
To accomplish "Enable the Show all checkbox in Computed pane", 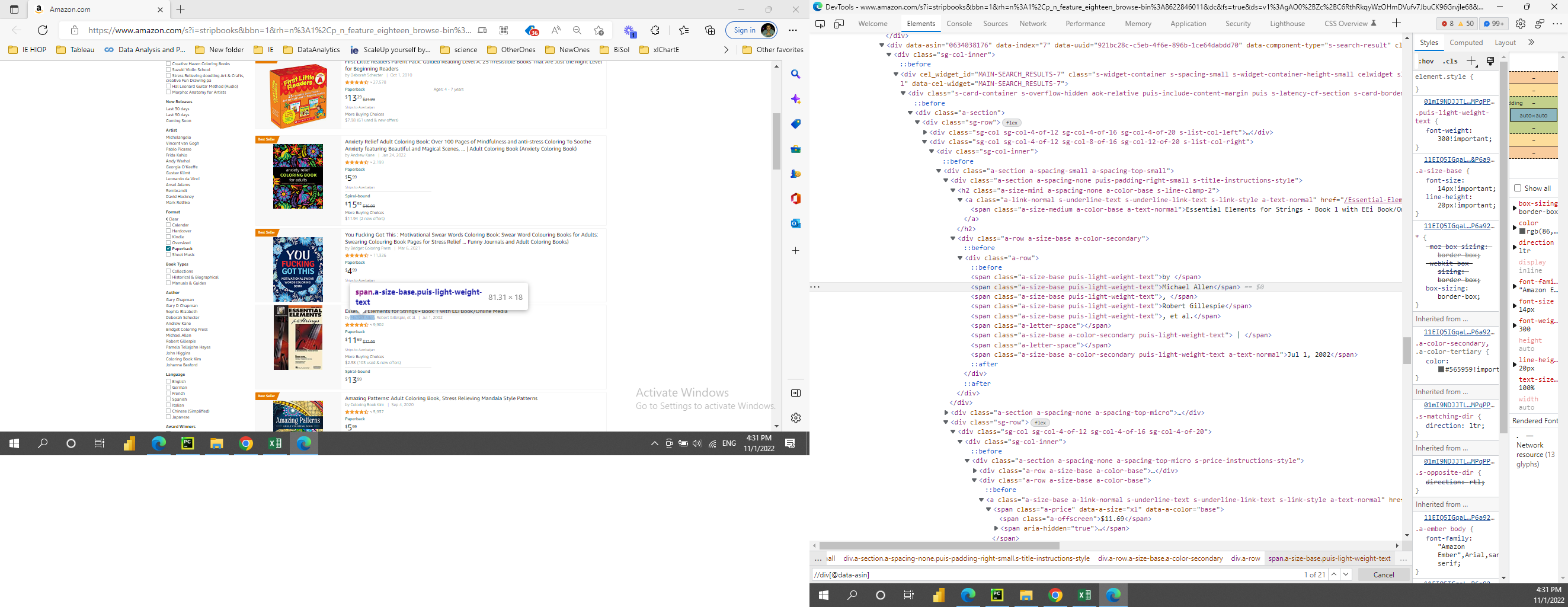I will [x=1518, y=188].
